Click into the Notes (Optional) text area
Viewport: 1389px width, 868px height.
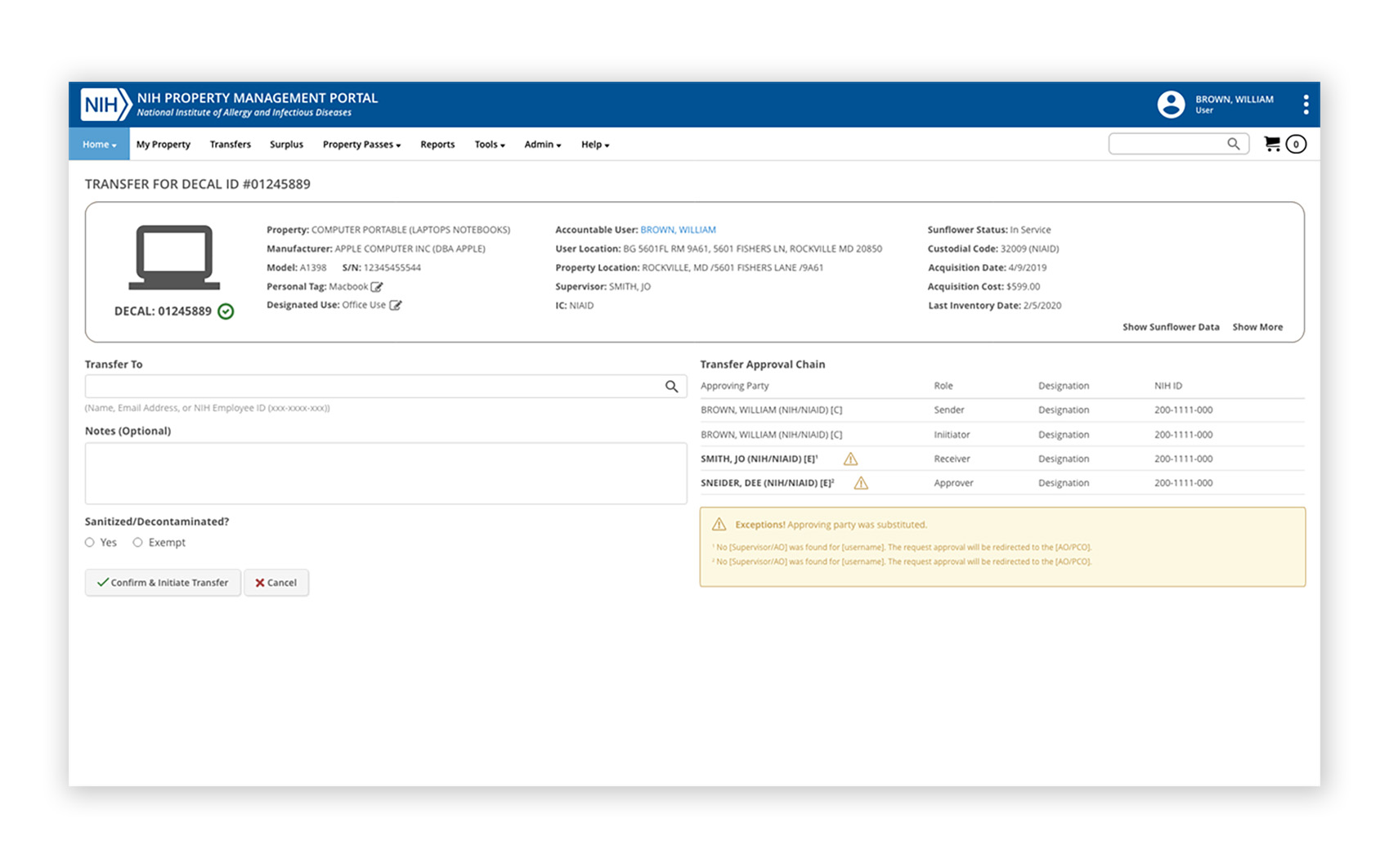coord(385,473)
